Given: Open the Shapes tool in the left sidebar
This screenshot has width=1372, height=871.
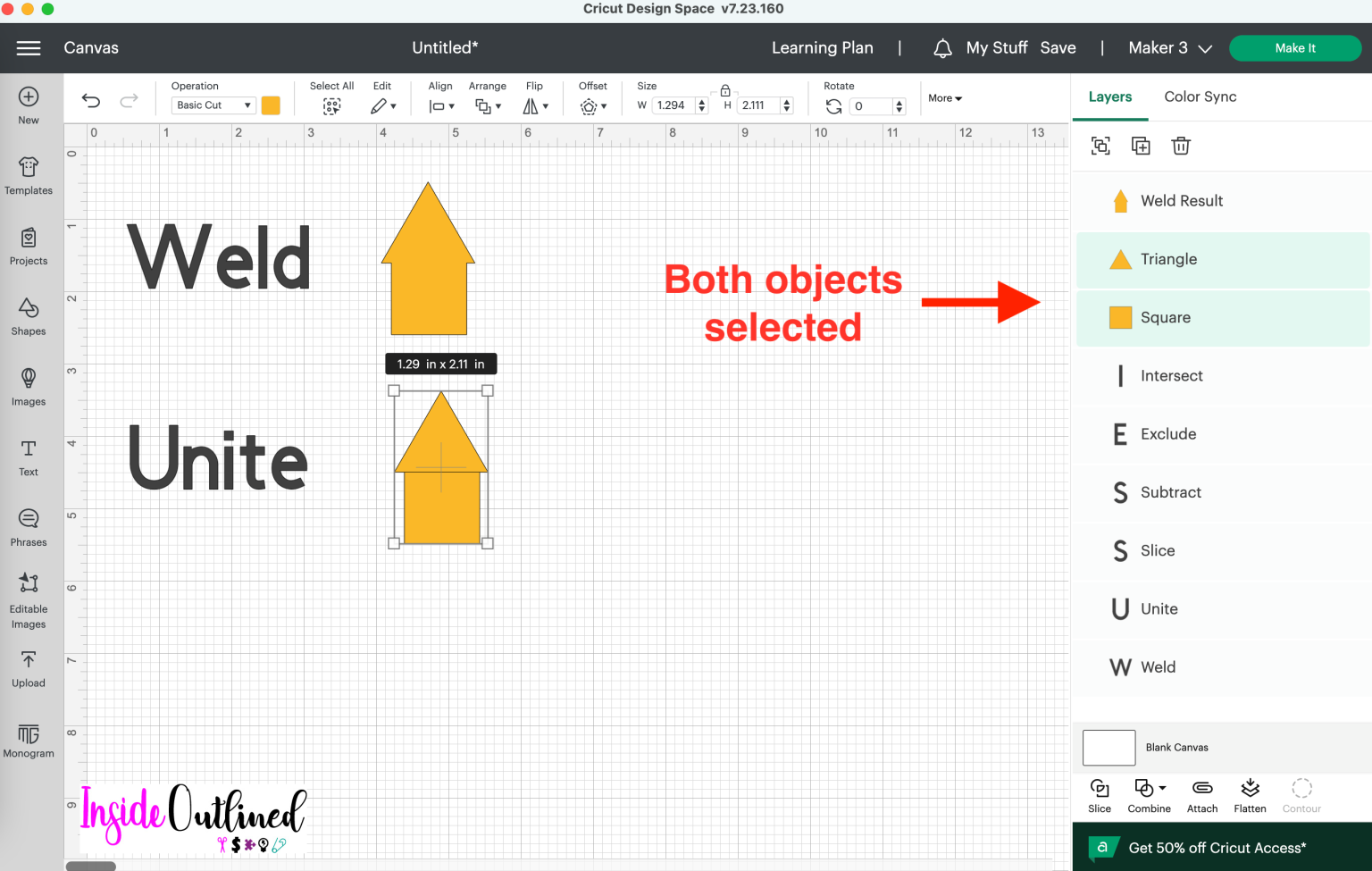Looking at the screenshot, I should click(28, 314).
